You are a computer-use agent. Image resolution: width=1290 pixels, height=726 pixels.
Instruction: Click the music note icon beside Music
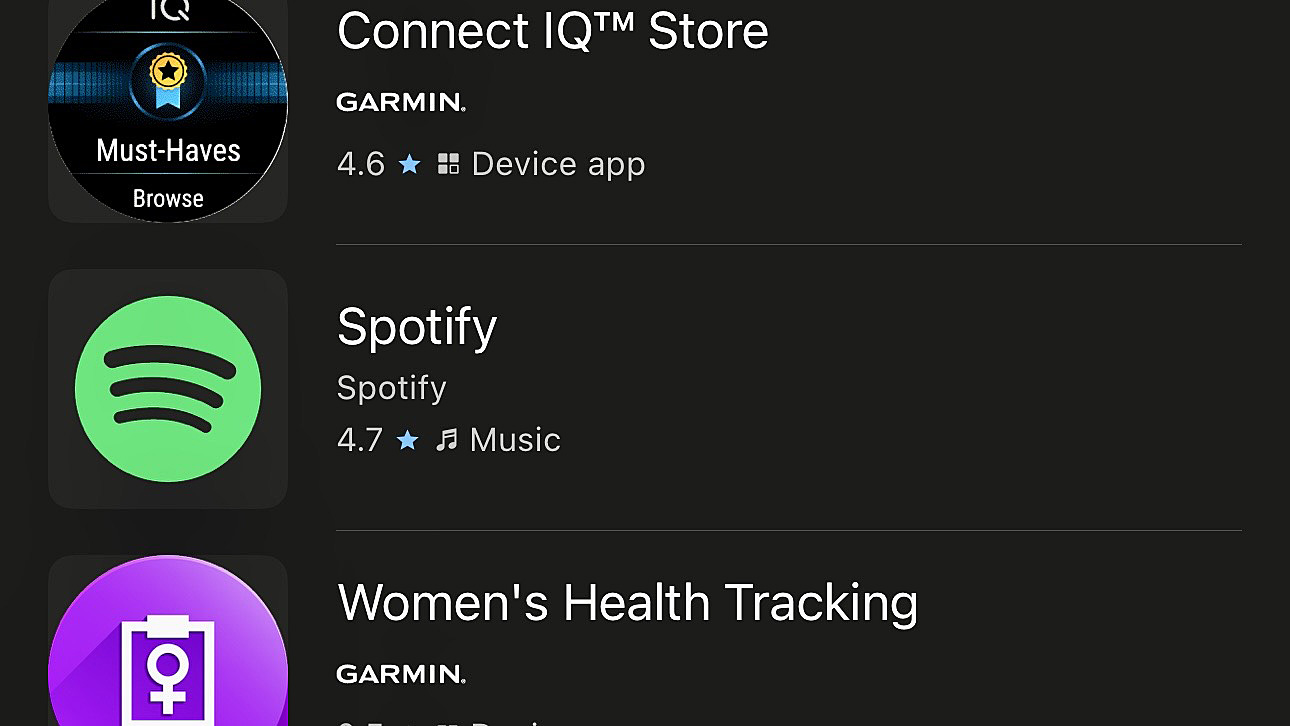pos(449,439)
